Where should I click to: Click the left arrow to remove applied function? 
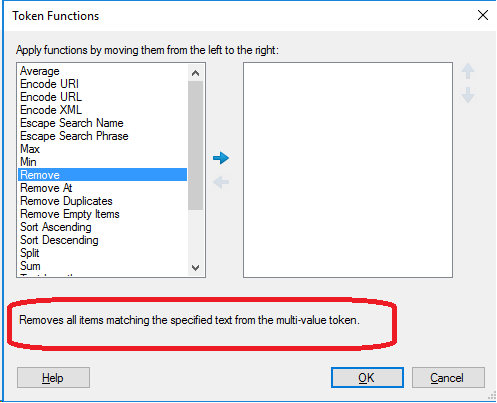pos(221,182)
